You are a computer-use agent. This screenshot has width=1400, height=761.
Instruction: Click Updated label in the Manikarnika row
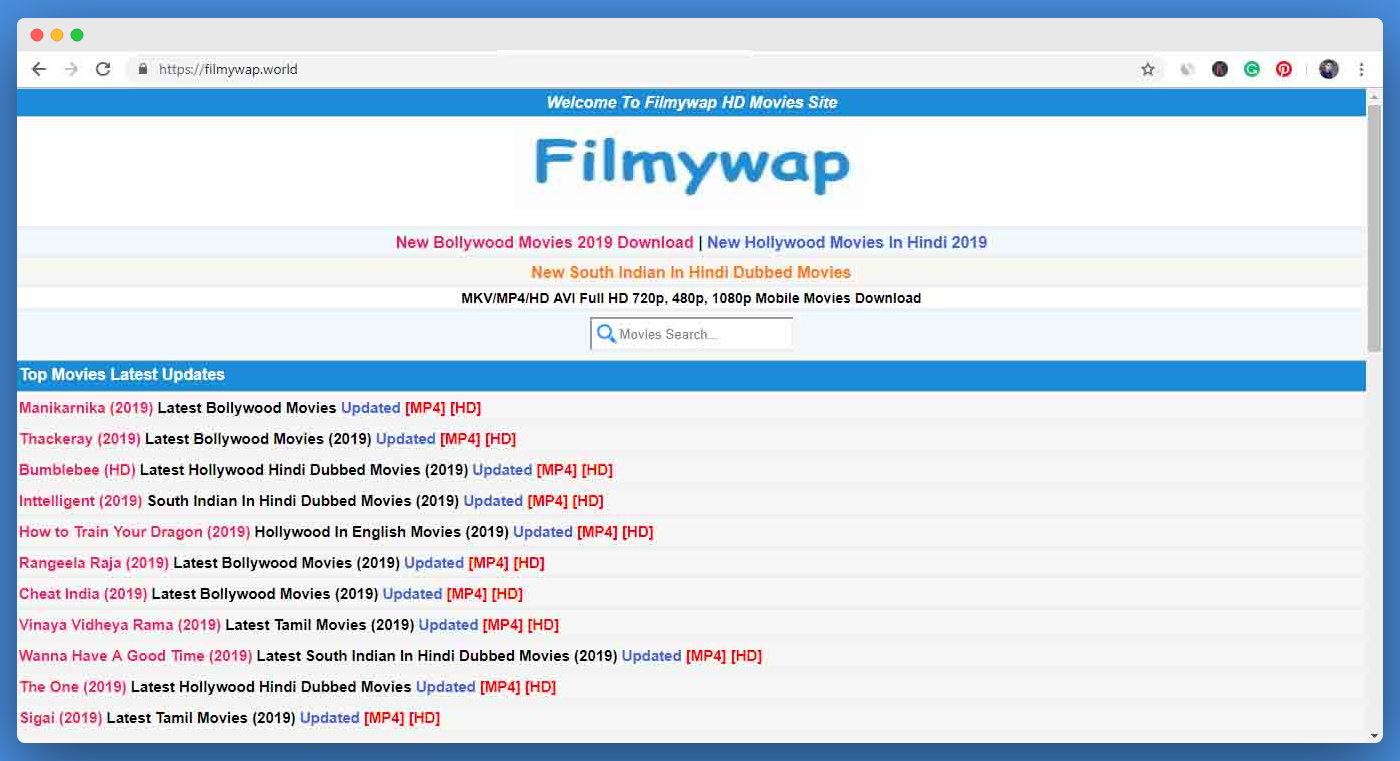point(371,408)
